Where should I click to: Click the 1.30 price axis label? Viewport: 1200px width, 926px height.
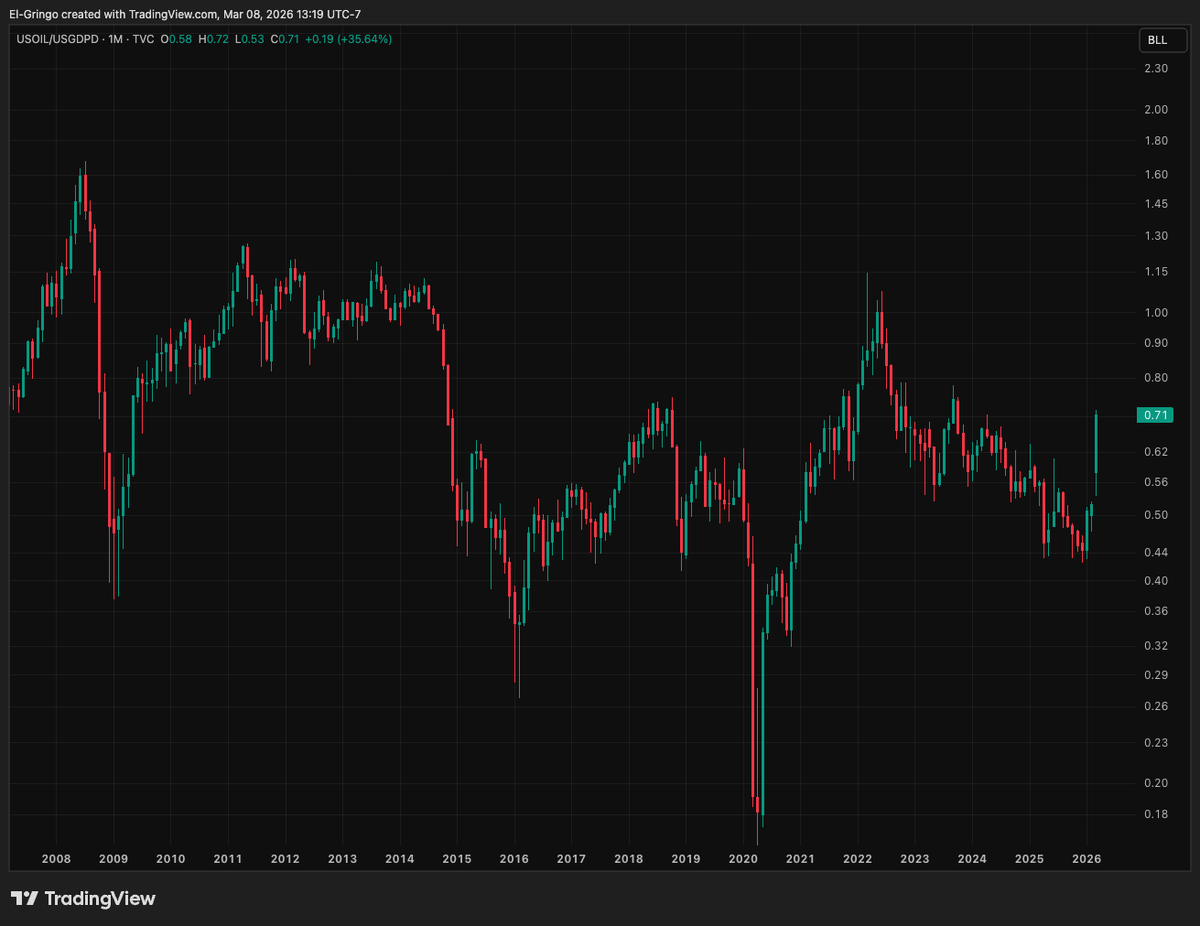1157,236
